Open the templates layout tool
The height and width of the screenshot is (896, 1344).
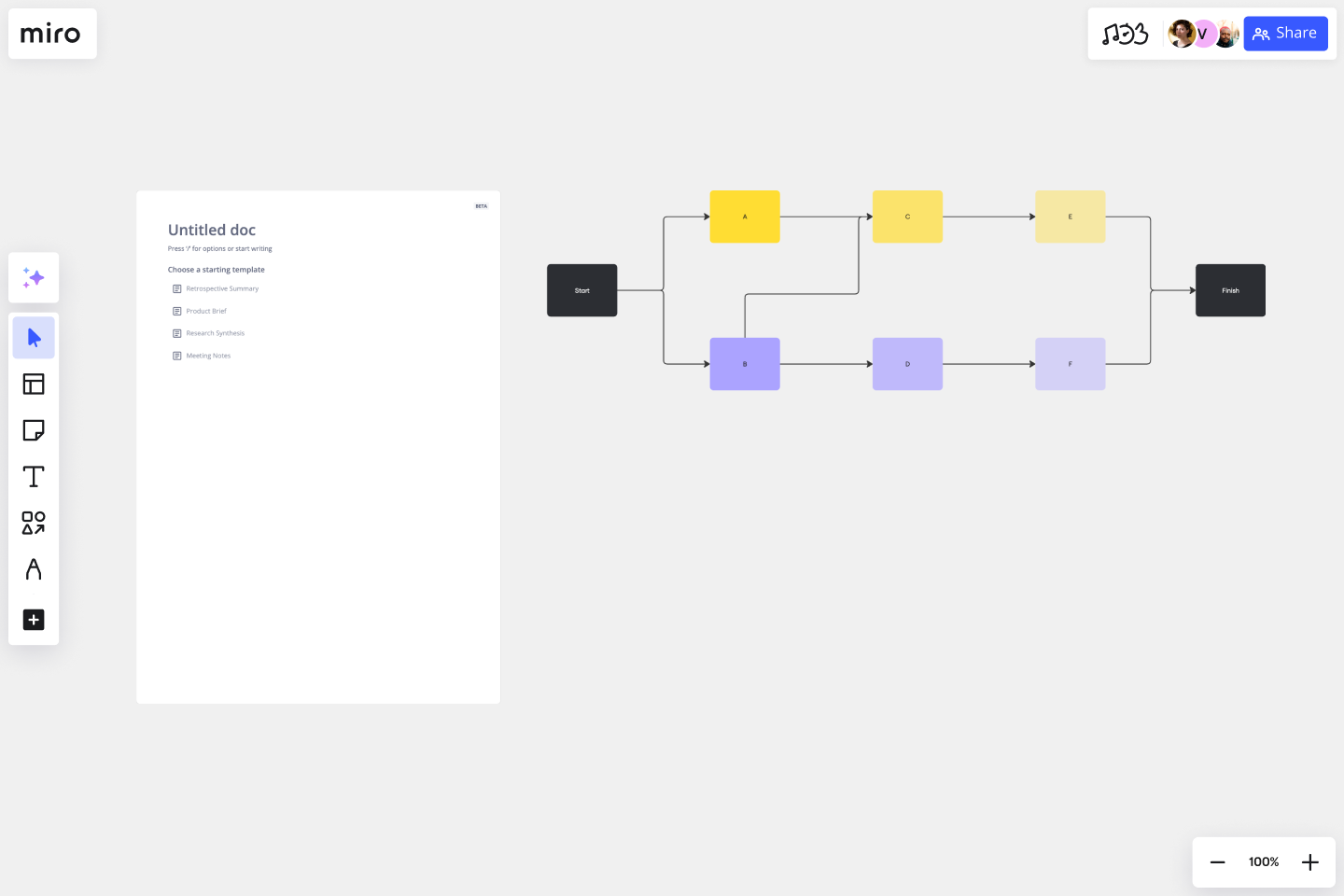(34, 385)
